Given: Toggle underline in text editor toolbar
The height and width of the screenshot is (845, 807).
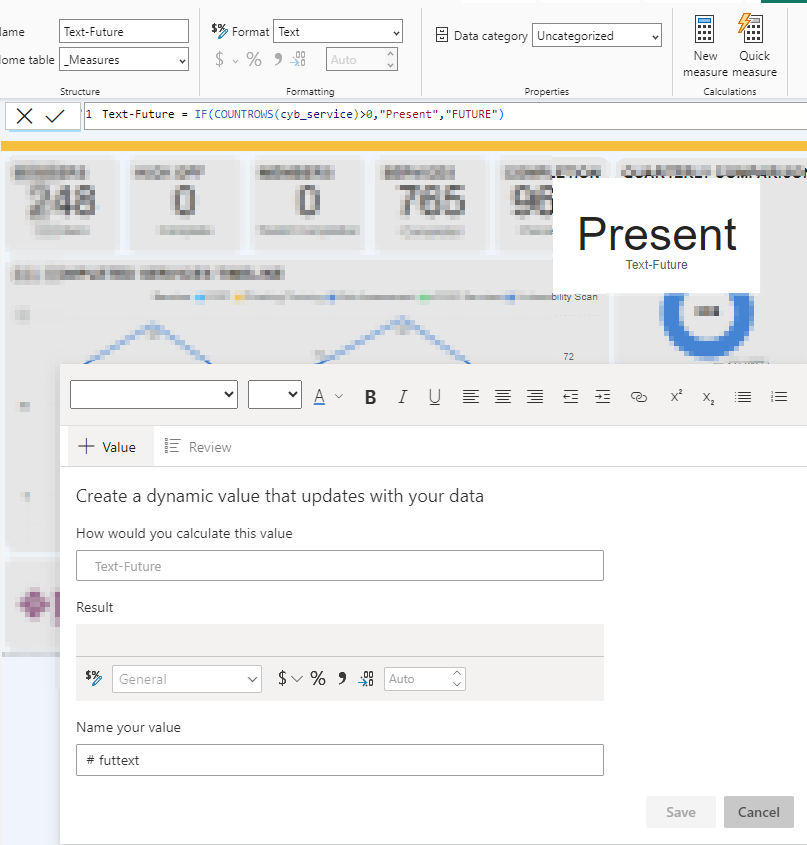Looking at the screenshot, I should (434, 397).
